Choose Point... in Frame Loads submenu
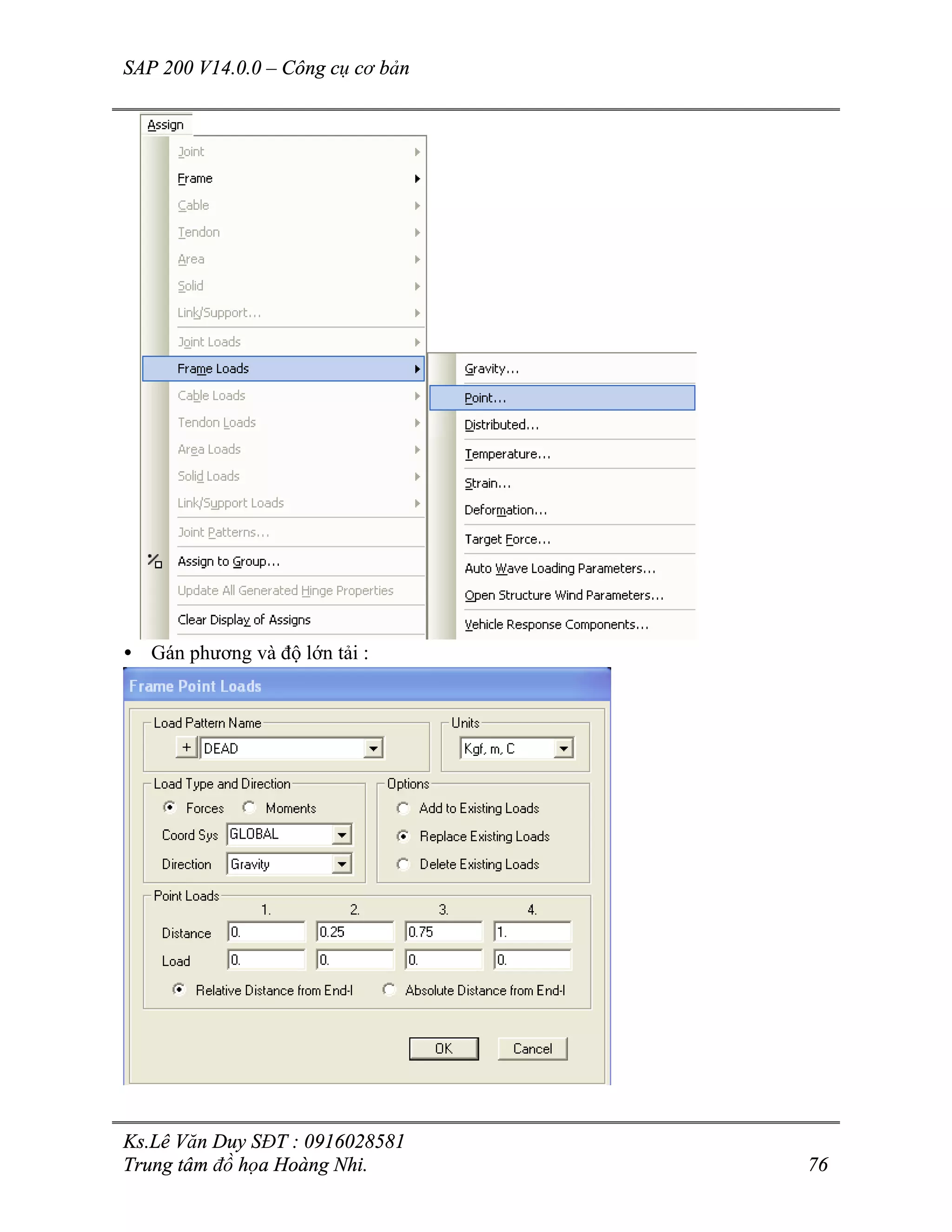The image size is (952, 1232). 562,397
